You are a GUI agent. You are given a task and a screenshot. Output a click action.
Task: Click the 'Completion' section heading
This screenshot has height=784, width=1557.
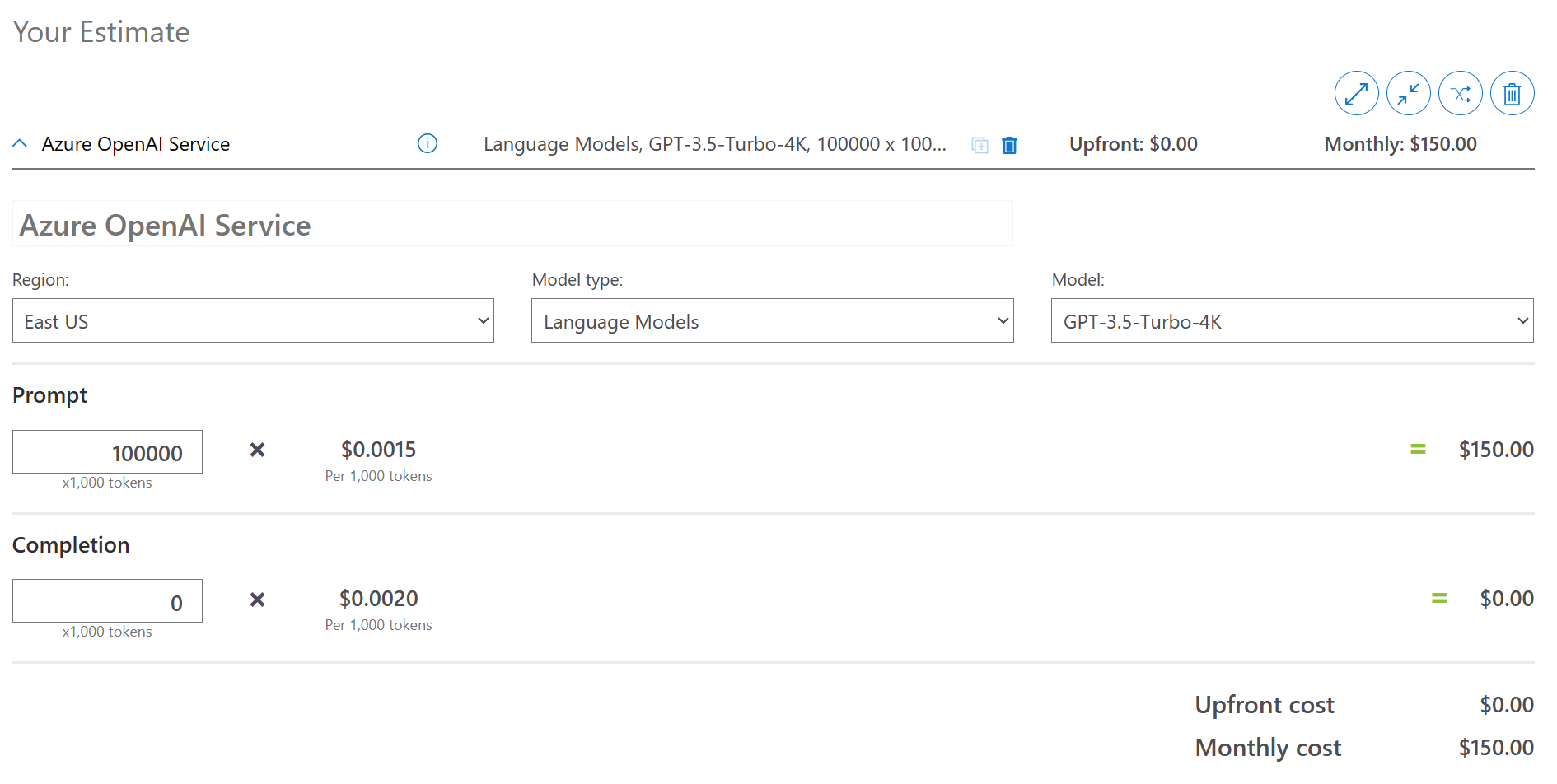[71, 545]
